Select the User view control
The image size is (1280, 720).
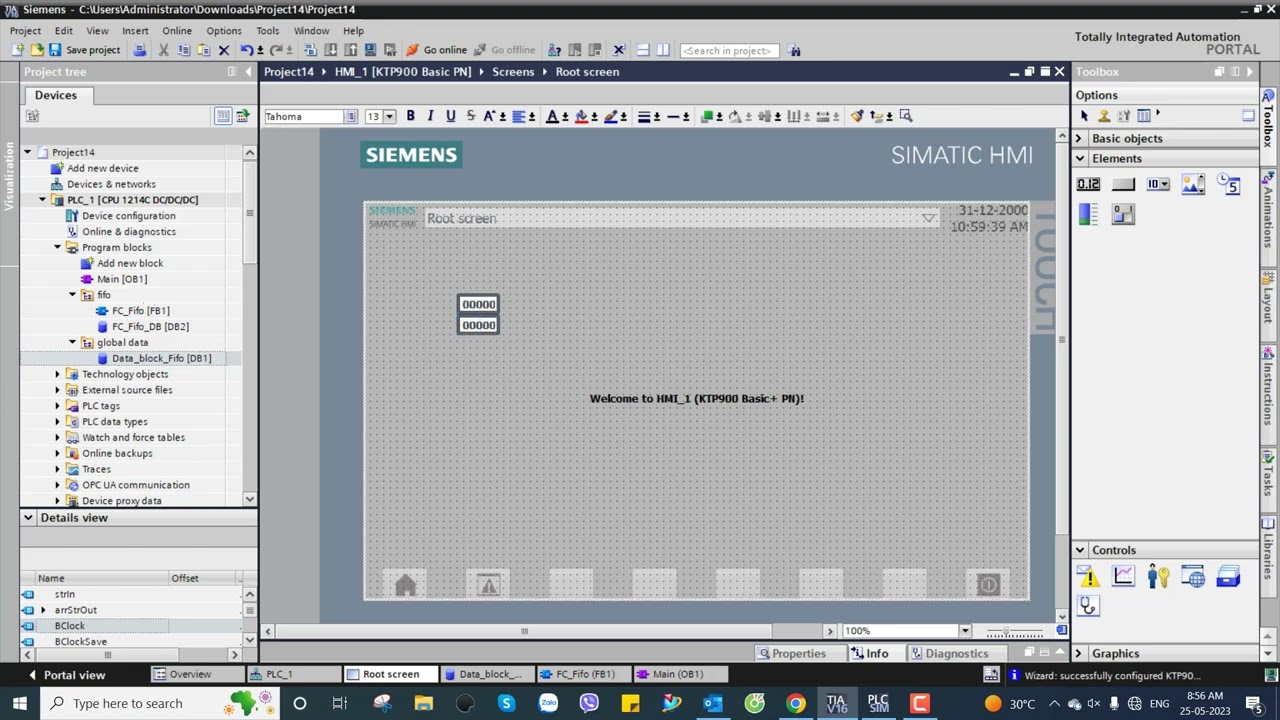pyautogui.click(x=1158, y=576)
